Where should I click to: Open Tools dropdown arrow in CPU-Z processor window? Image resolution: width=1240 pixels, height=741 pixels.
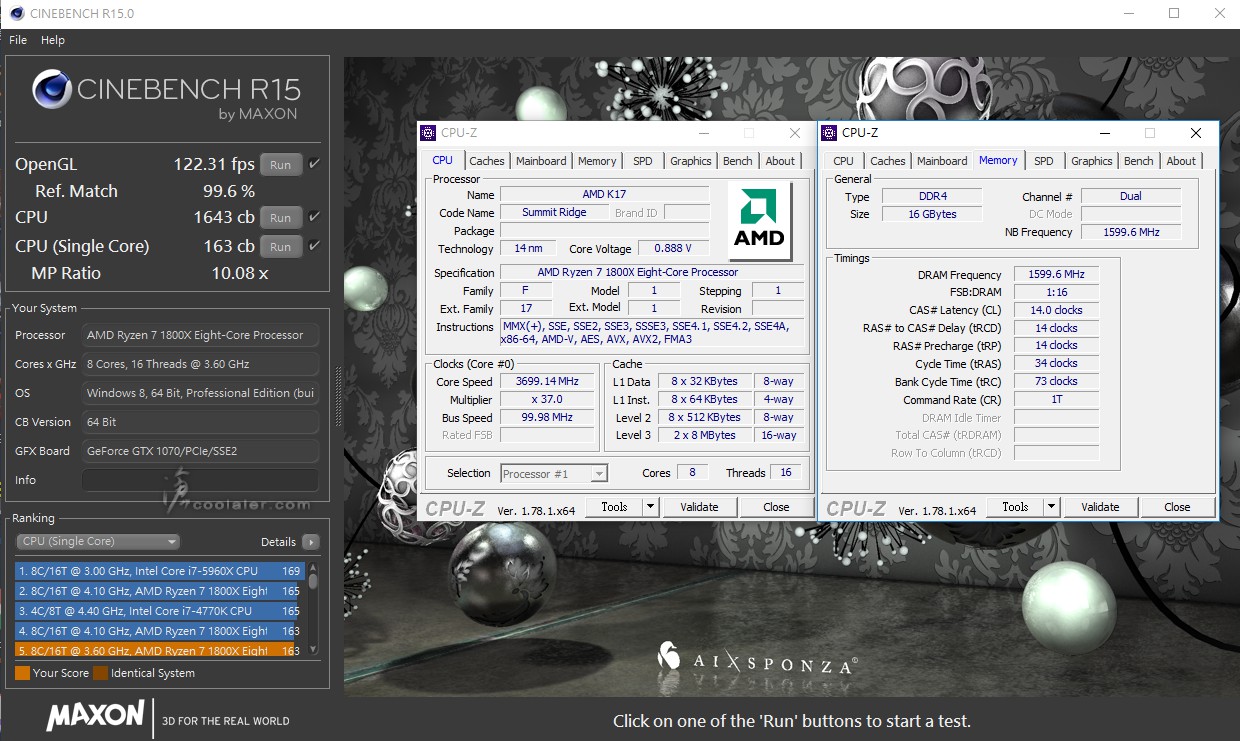click(650, 507)
